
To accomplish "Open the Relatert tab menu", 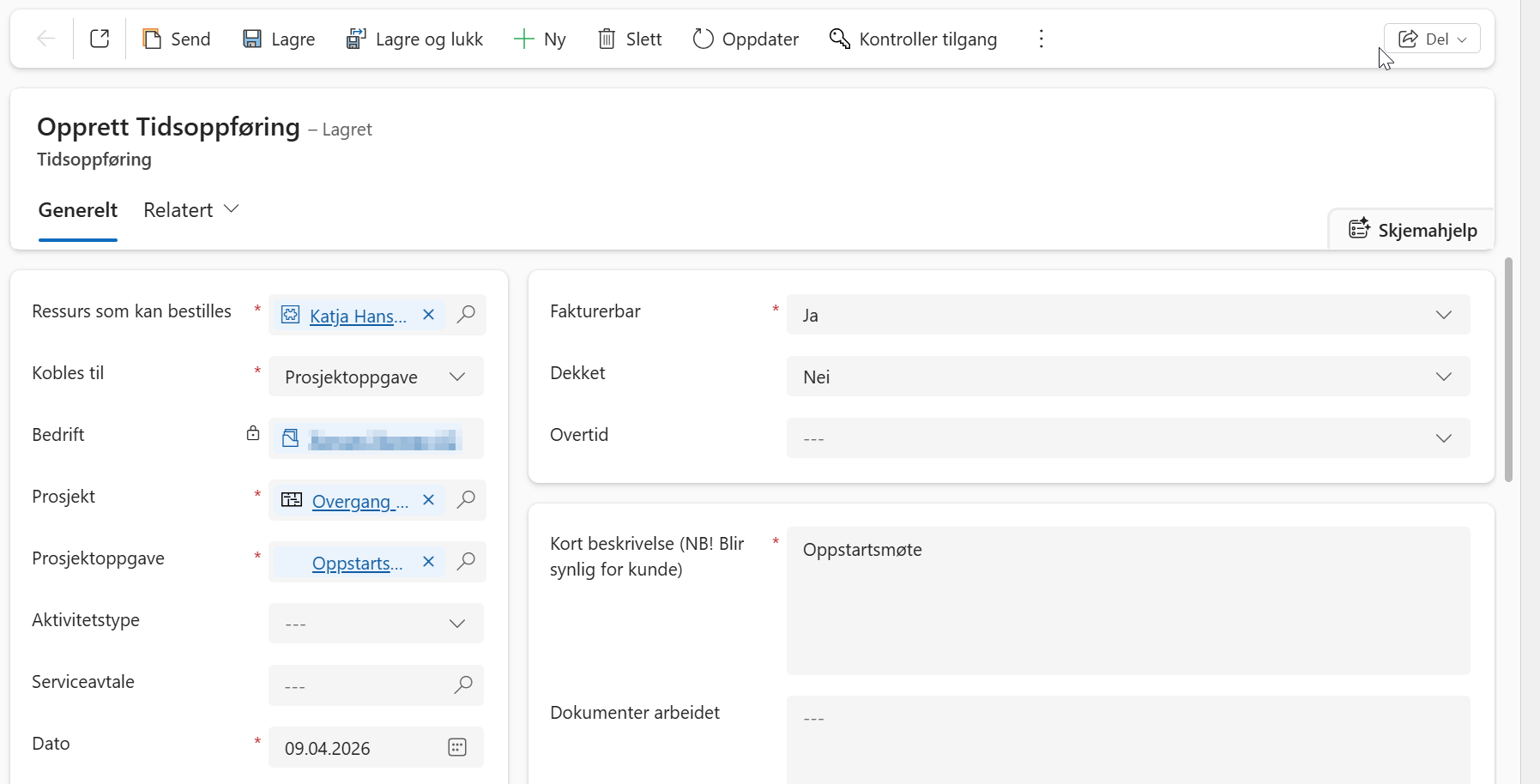I will click(190, 210).
